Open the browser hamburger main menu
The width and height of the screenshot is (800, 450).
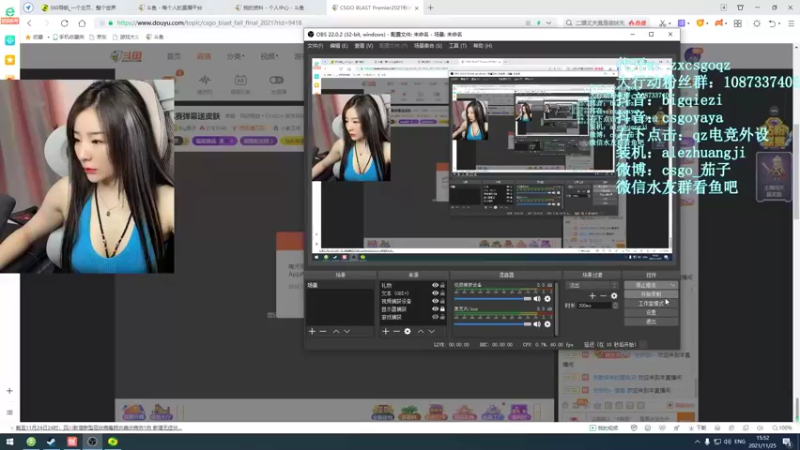(x=791, y=23)
